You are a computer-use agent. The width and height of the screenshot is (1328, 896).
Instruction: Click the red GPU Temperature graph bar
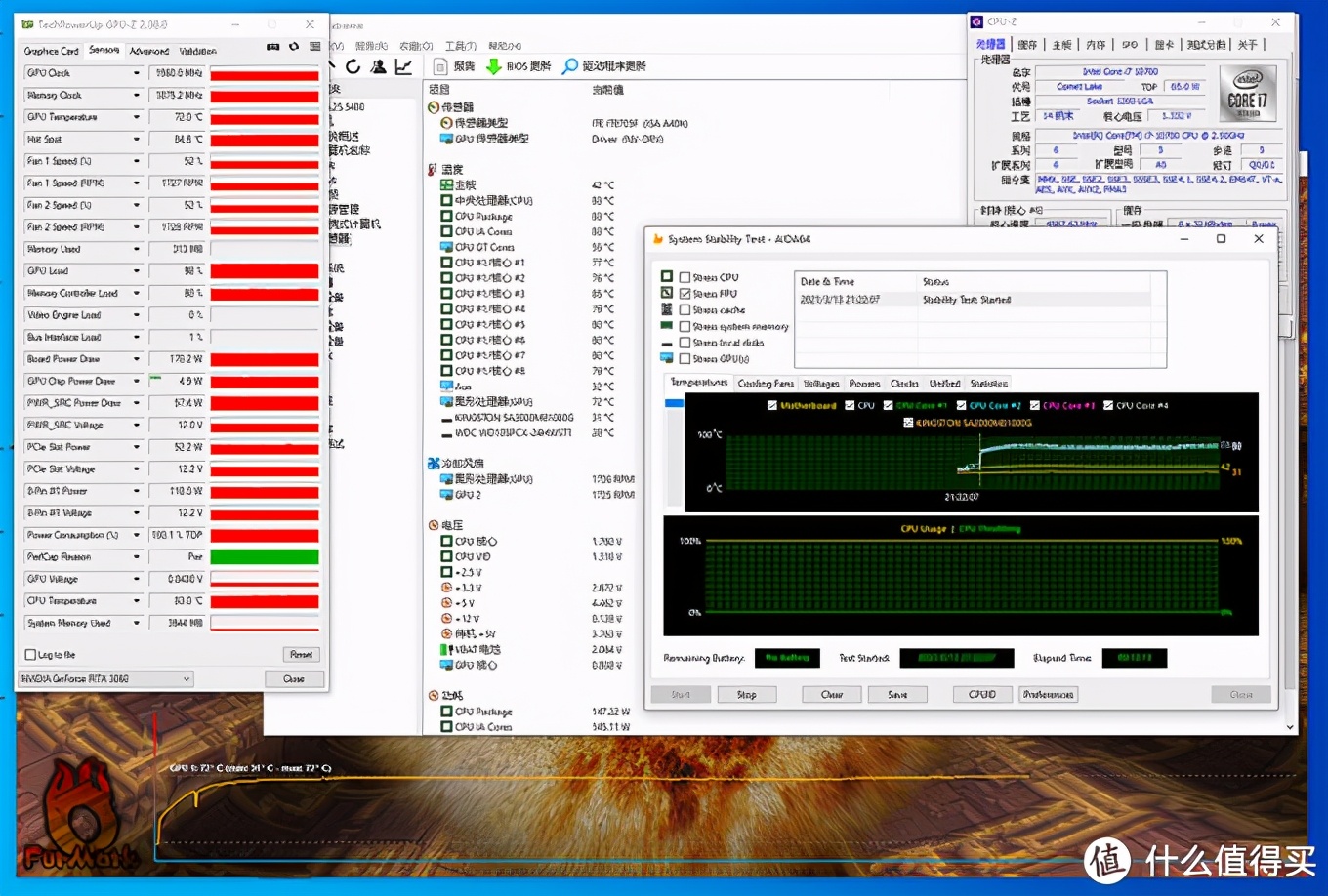[x=265, y=117]
